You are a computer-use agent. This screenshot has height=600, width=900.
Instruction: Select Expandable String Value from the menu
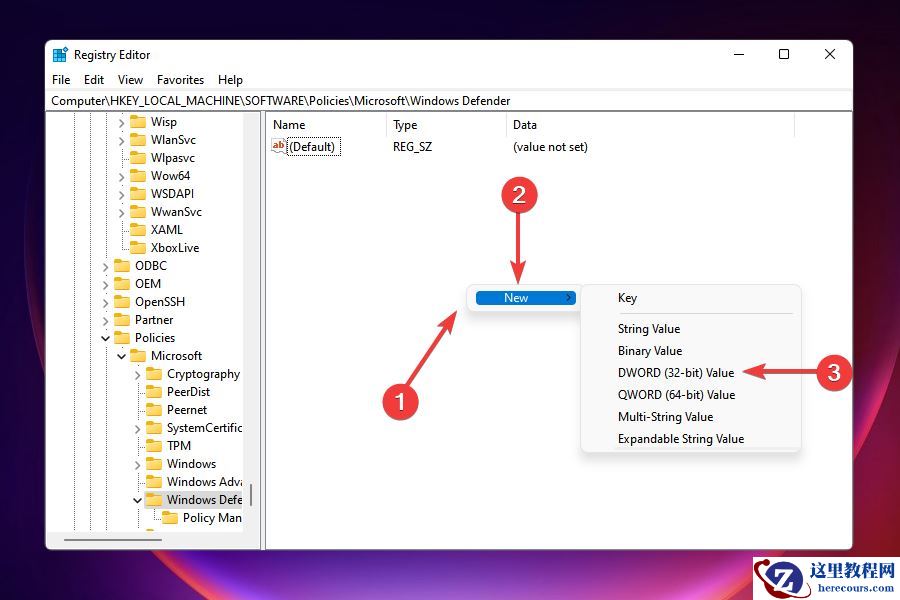point(680,438)
